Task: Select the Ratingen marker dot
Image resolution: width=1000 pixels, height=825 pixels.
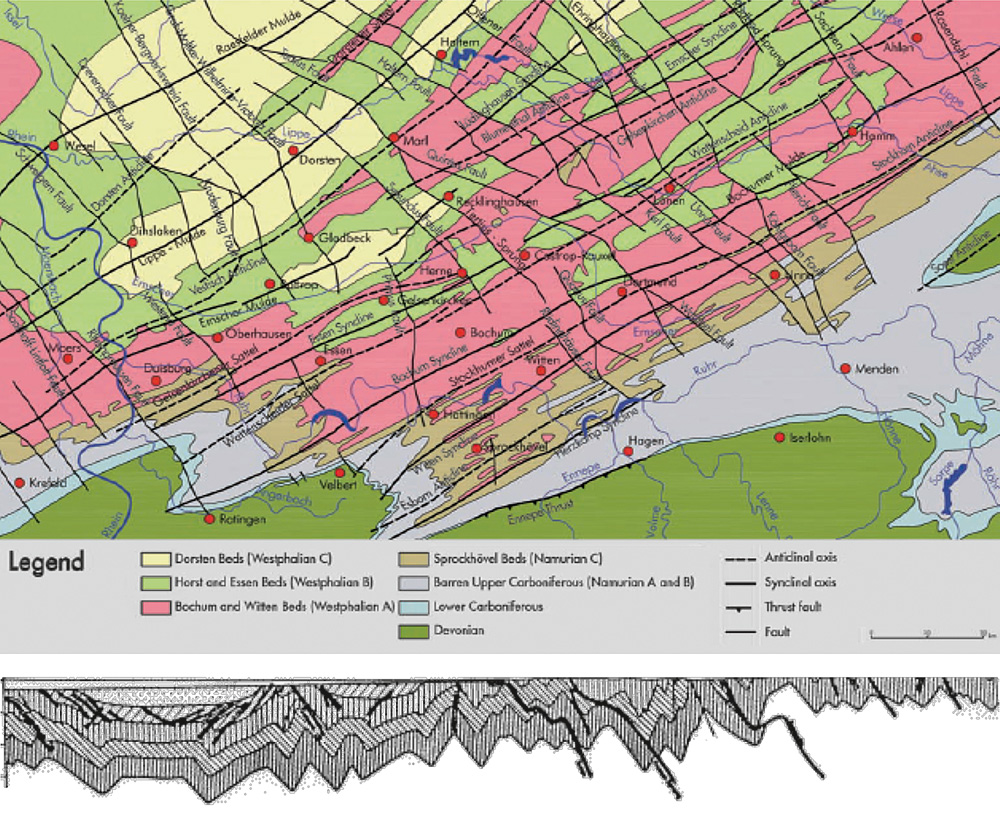Action: pos(209,519)
